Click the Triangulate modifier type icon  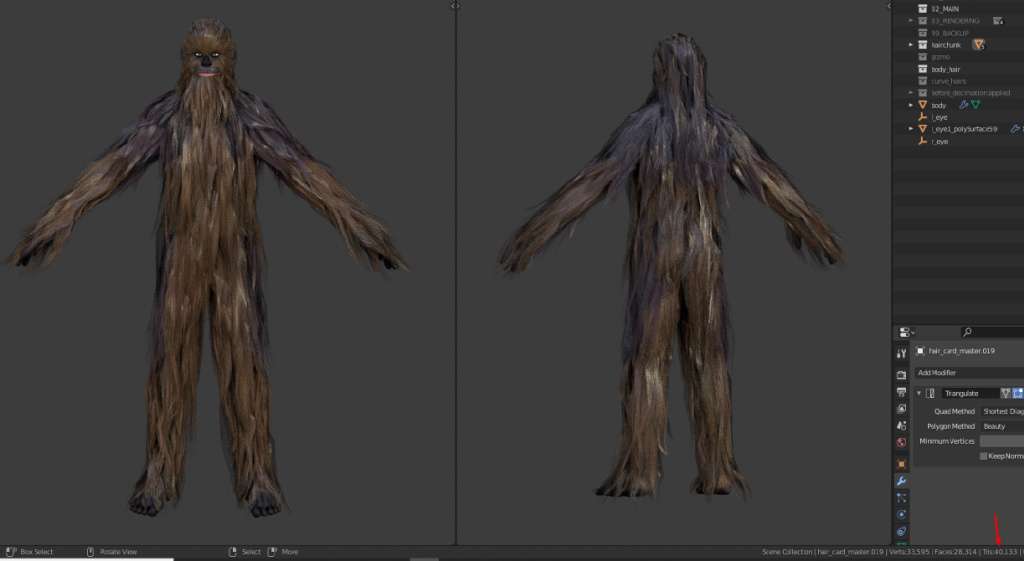coord(930,393)
